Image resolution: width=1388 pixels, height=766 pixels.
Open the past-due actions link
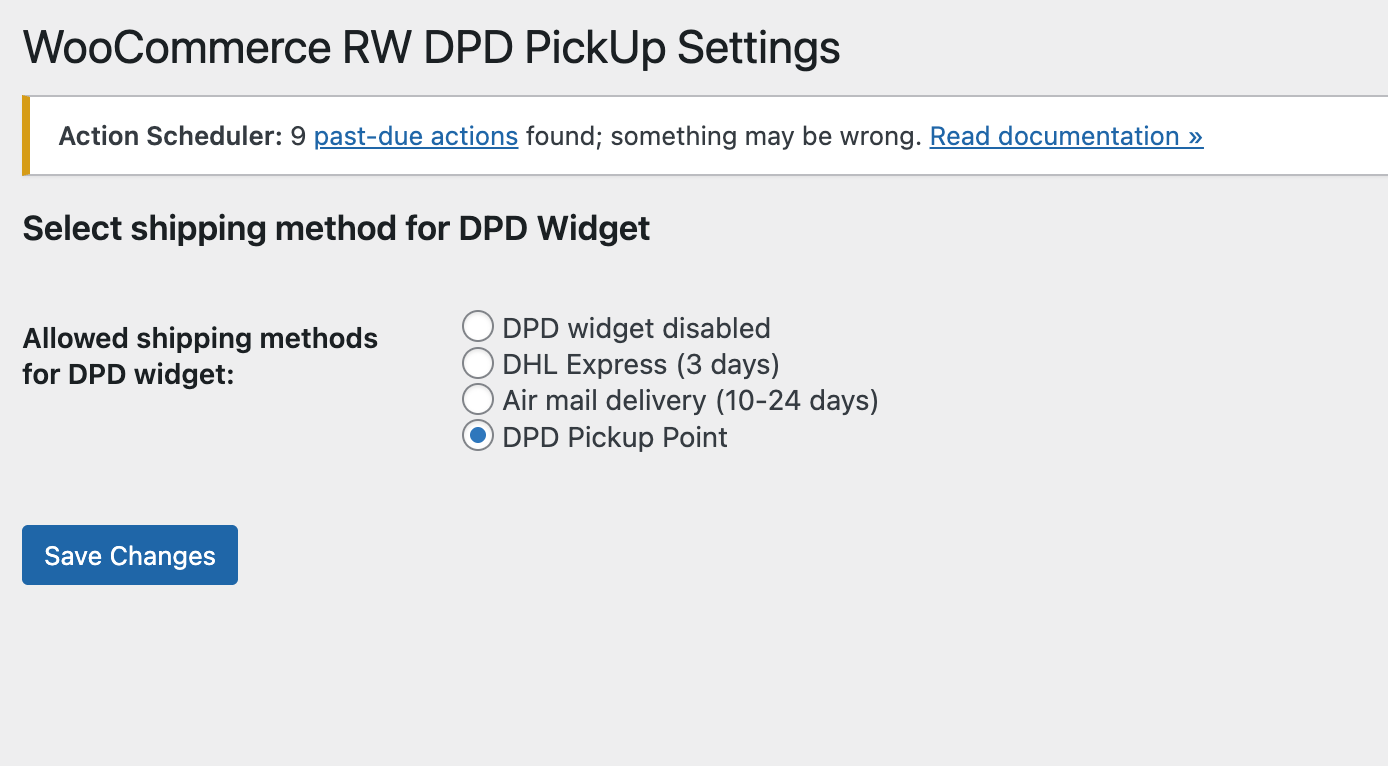[416, 136]
